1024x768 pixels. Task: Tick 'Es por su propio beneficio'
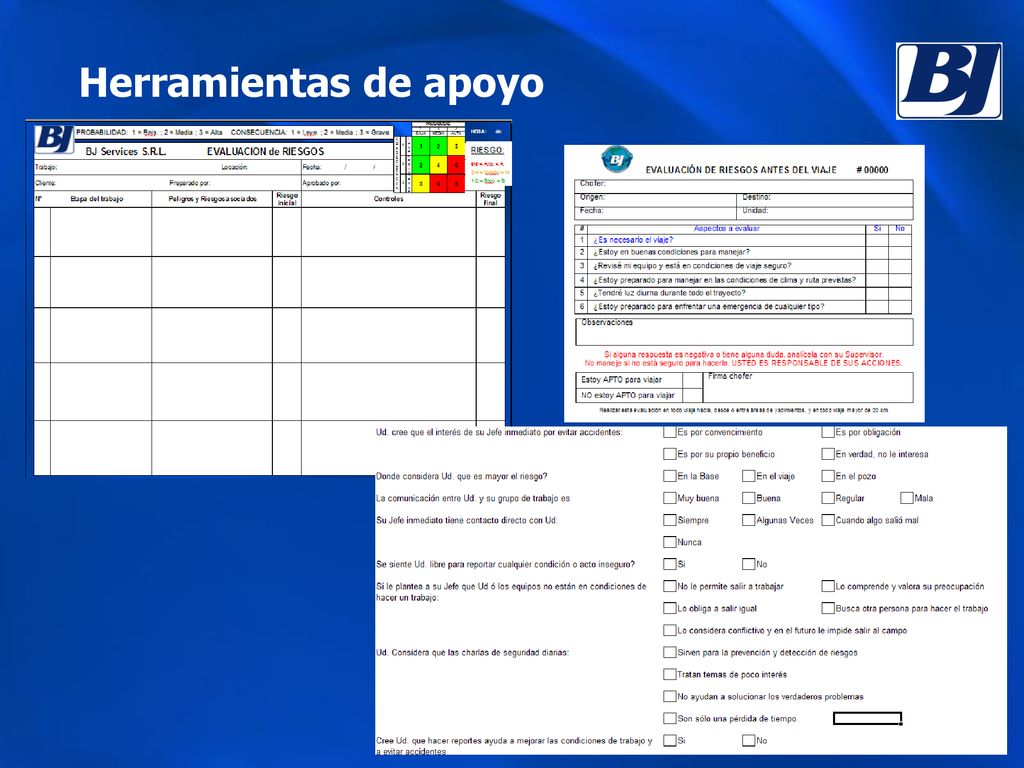[x=669, y=454]
